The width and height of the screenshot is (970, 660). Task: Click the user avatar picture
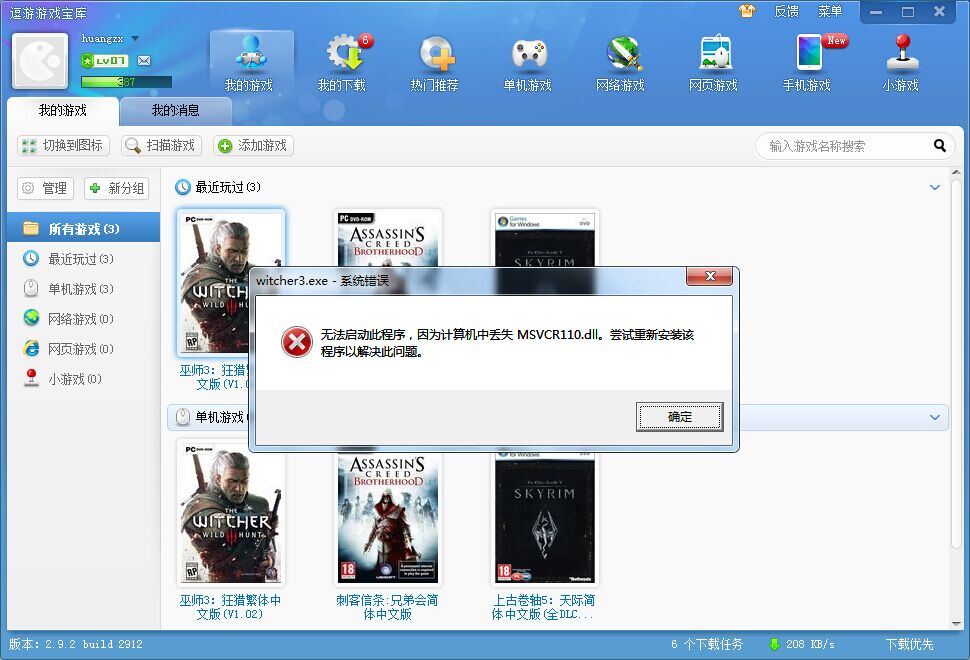(x=40, y=61)
